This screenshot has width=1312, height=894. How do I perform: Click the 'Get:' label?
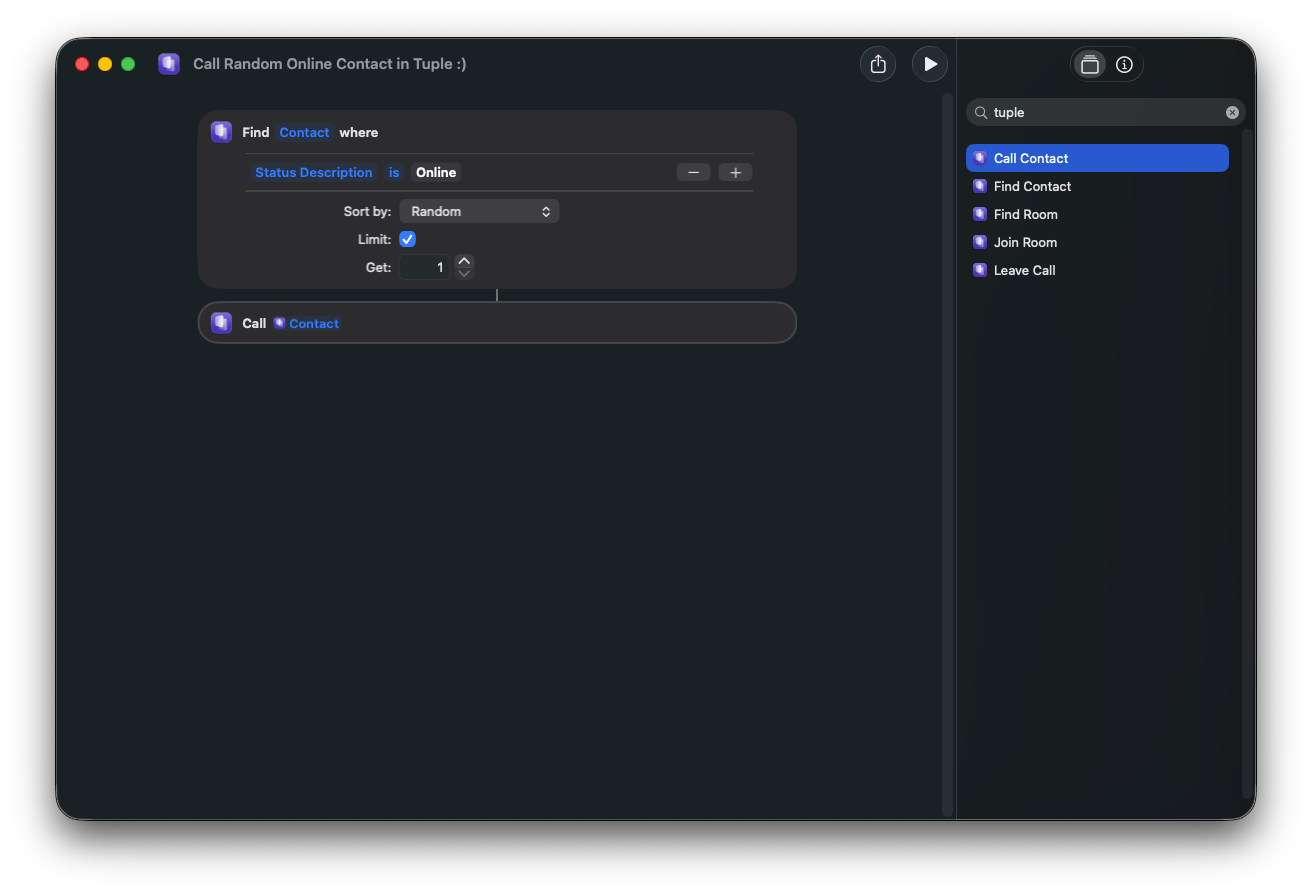(379, 267)
